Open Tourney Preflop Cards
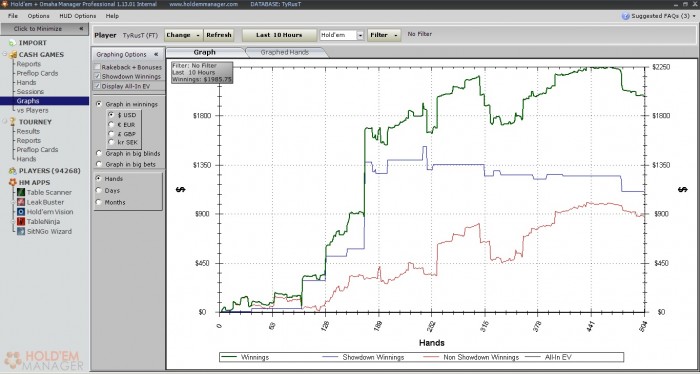 [38, 150]
